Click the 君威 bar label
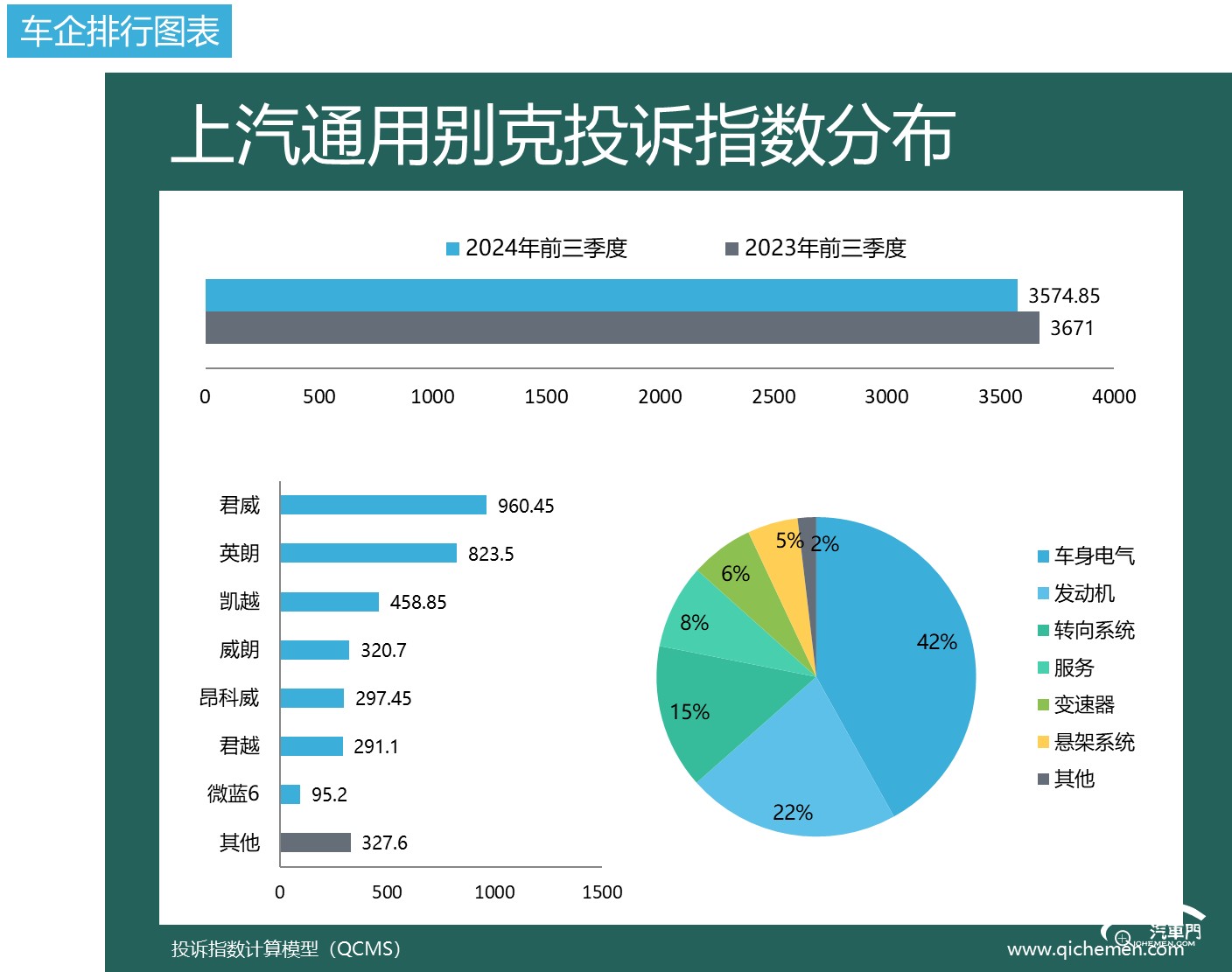The height and width of the screenshot is (972, 1232). pos(240,505)
